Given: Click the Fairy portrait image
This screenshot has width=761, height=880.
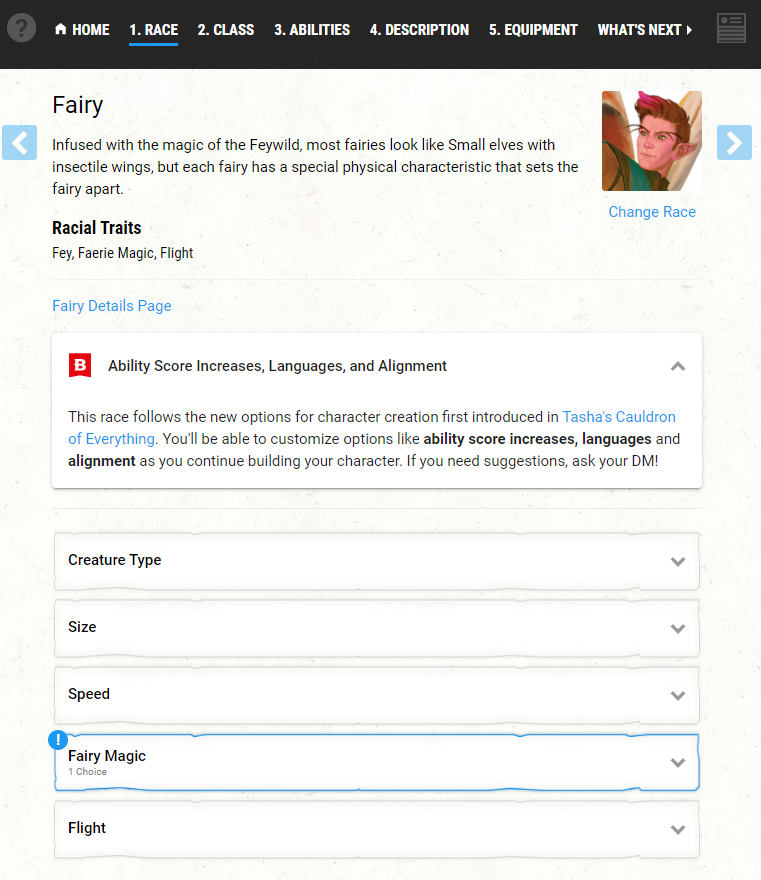Looking at the screenshot, I should coord(652,141).
